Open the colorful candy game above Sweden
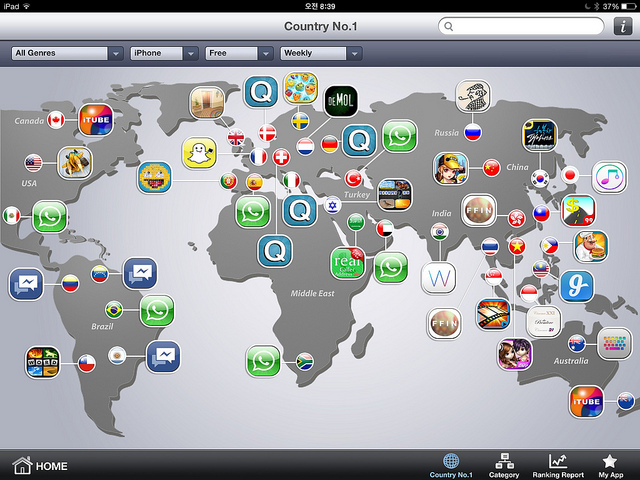640x480 pixels. [301, 88]
